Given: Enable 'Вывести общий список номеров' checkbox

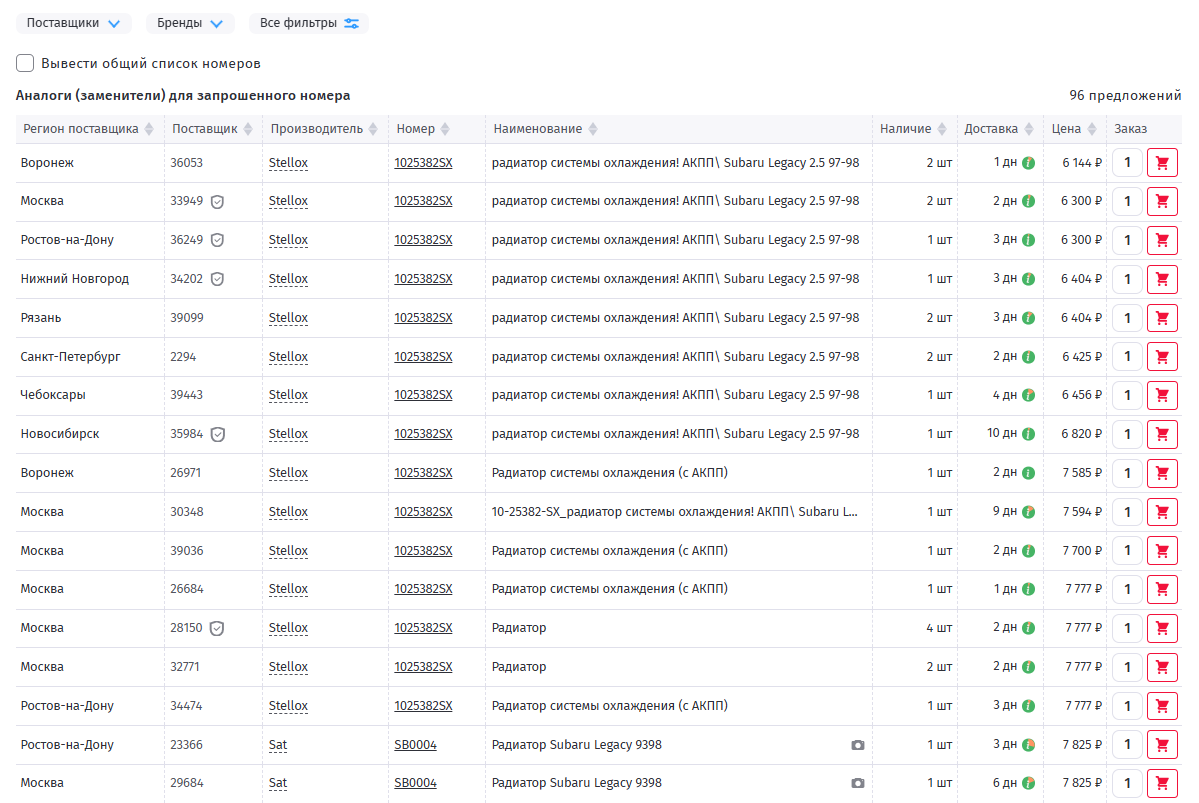Looking at the screenshot, I should click(x=26, y=64).
